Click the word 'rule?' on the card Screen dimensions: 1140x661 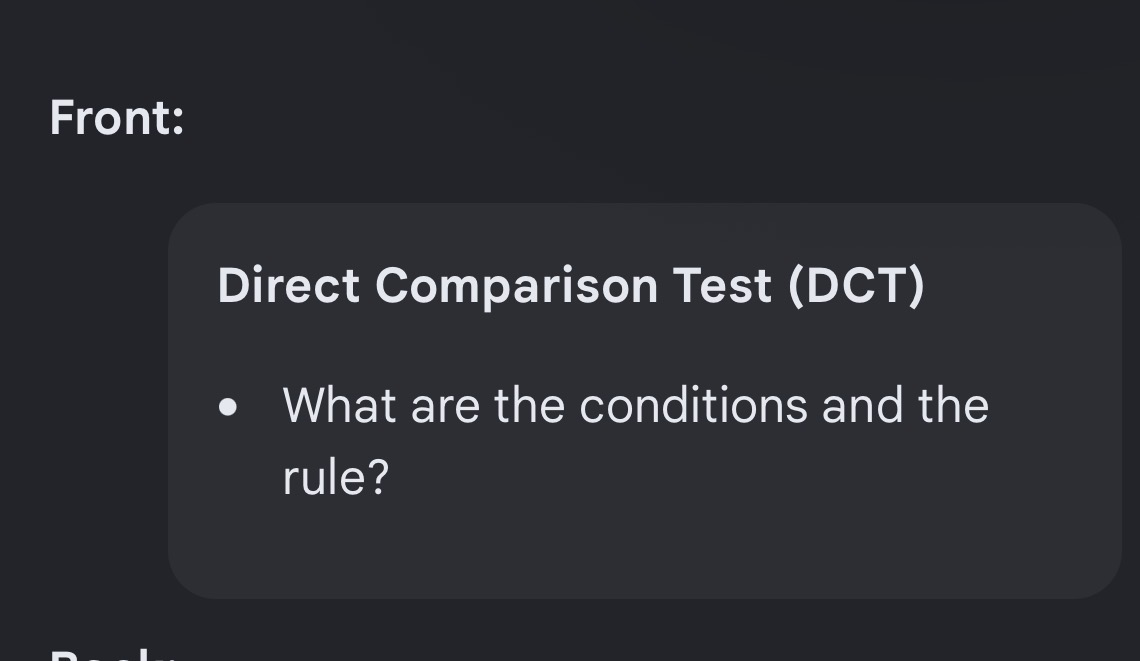point(336,478)
